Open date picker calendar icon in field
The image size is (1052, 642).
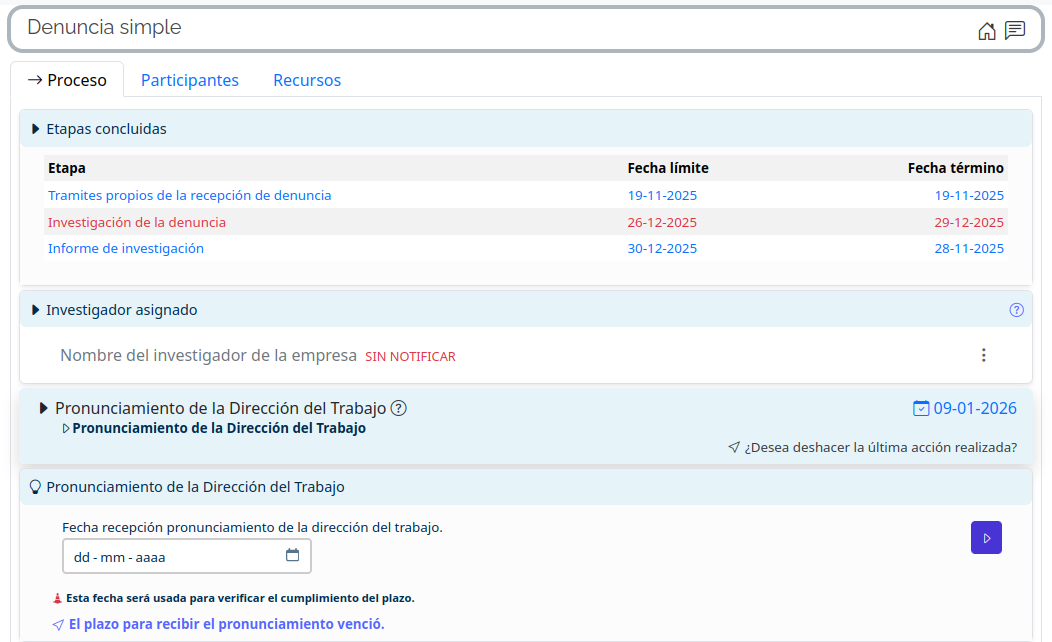tap(293, 556)
